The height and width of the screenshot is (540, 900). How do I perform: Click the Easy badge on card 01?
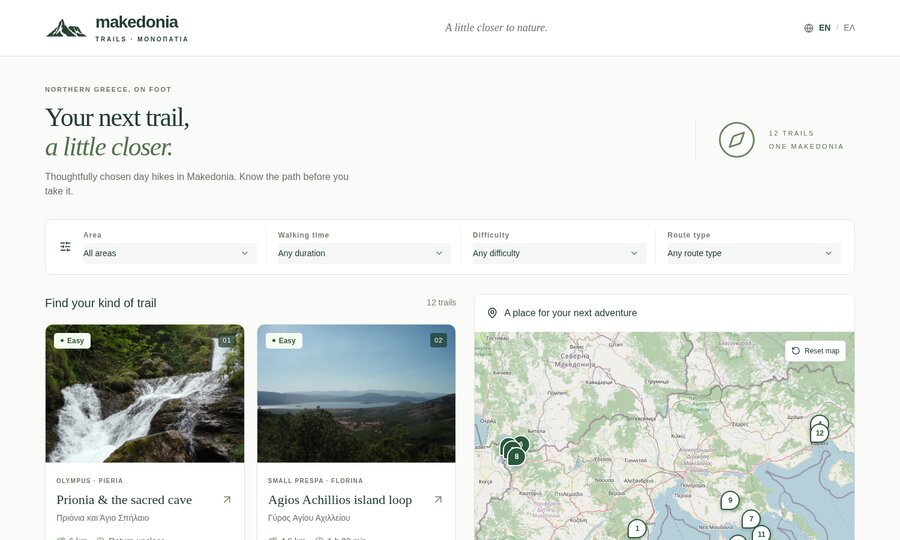[72, 340]
